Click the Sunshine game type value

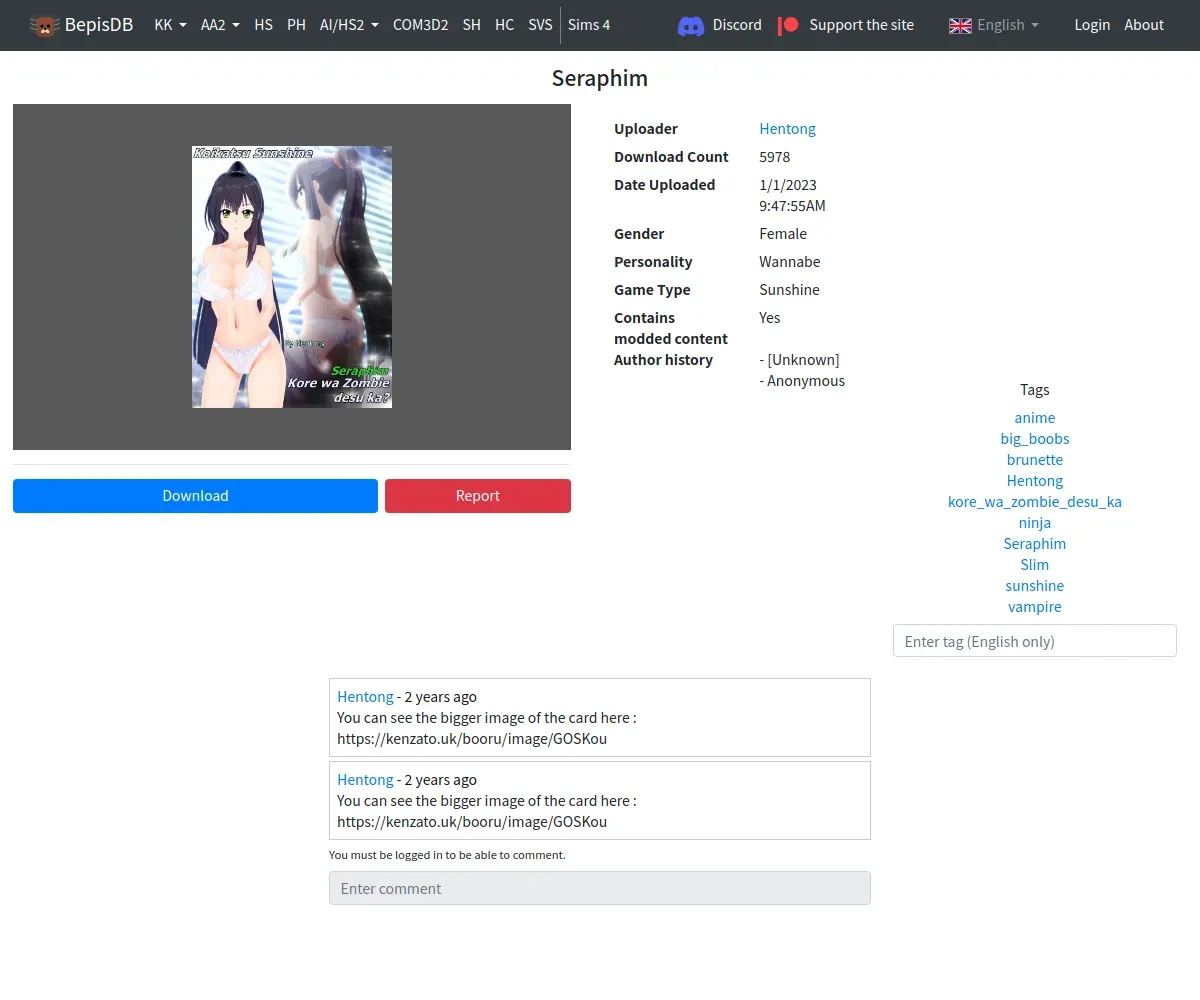coord(789,290)
